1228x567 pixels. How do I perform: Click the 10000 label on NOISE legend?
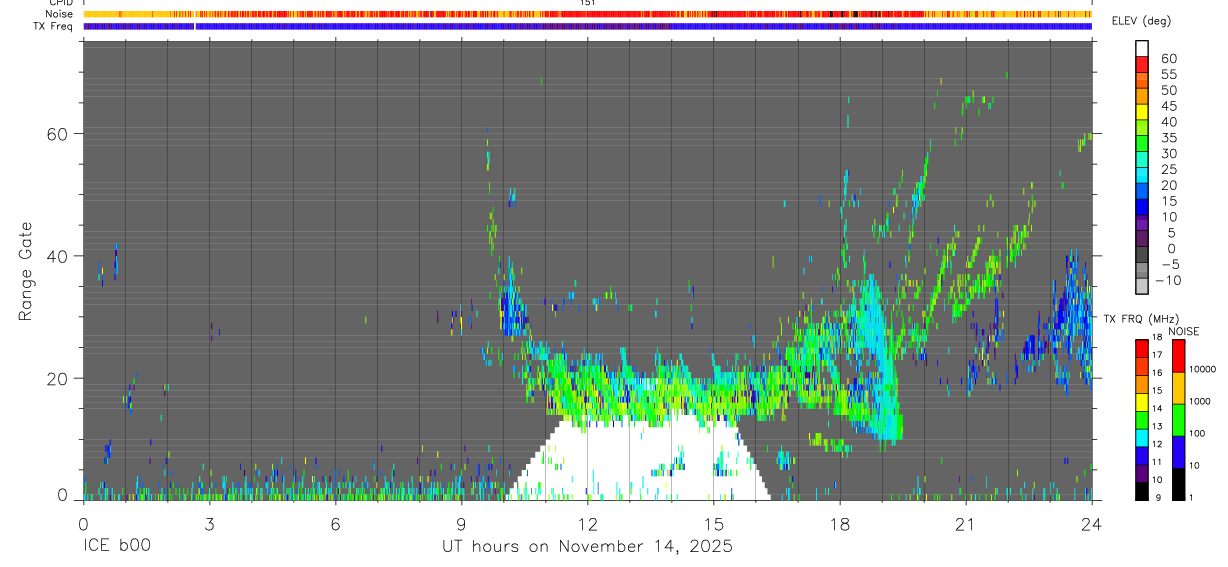click(1204, 369)
